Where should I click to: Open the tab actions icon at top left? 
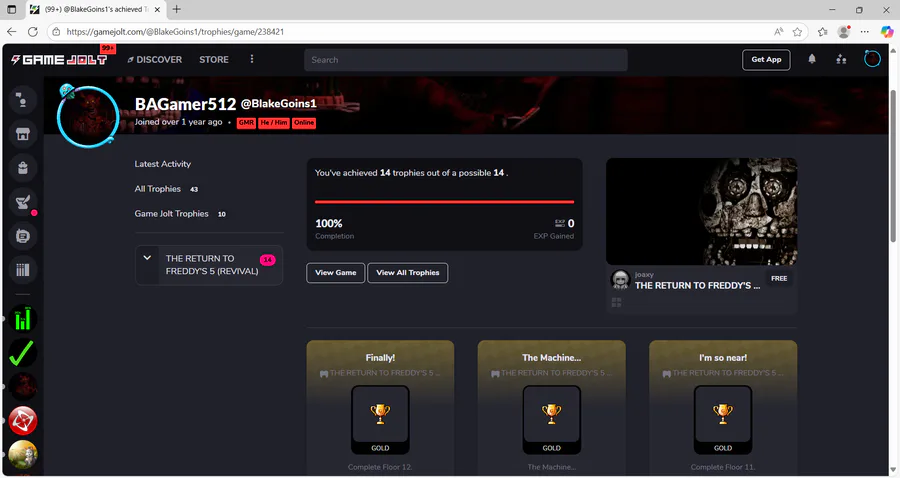(x=11, y=9)
